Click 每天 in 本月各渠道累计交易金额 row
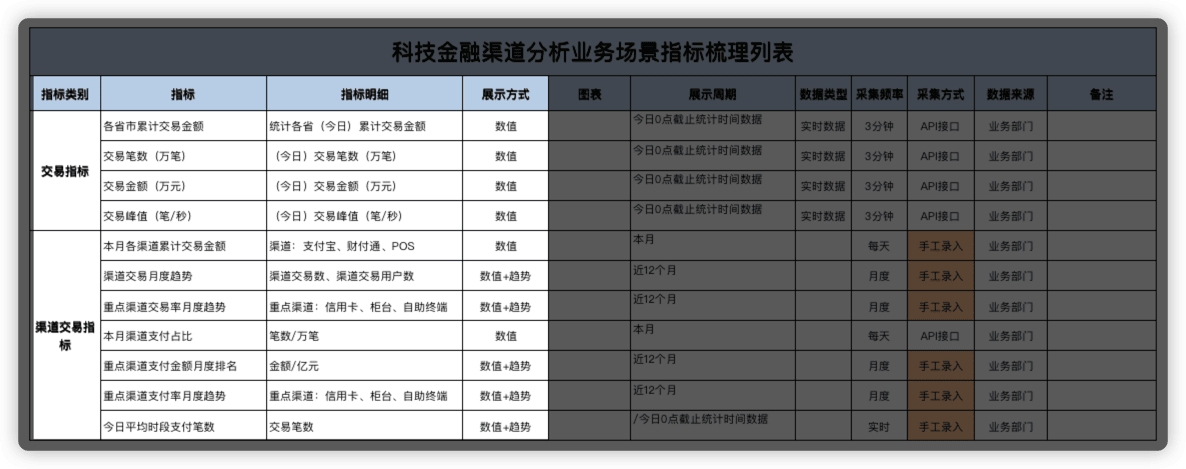The width and height of the screenshot is (1186, 469). [x=879, y=246]
